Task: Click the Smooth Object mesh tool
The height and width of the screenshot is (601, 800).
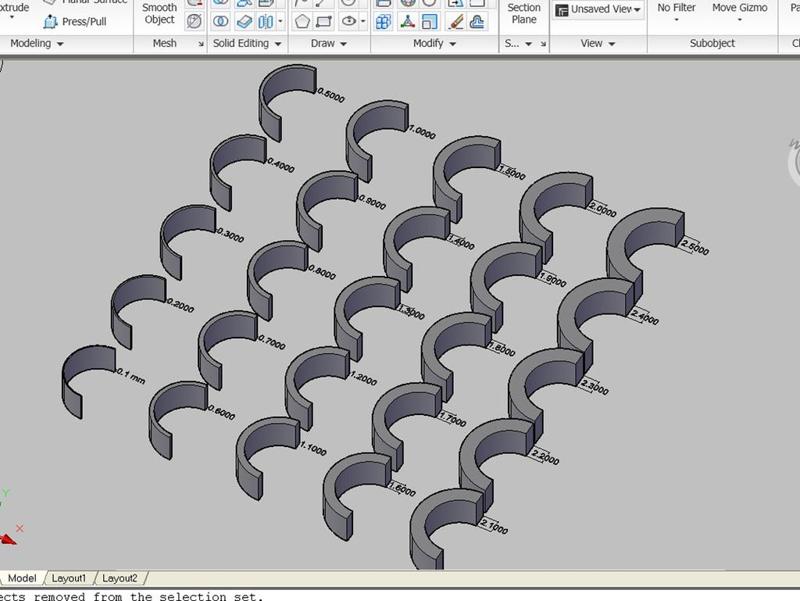Action: click(x=160, y=14)
